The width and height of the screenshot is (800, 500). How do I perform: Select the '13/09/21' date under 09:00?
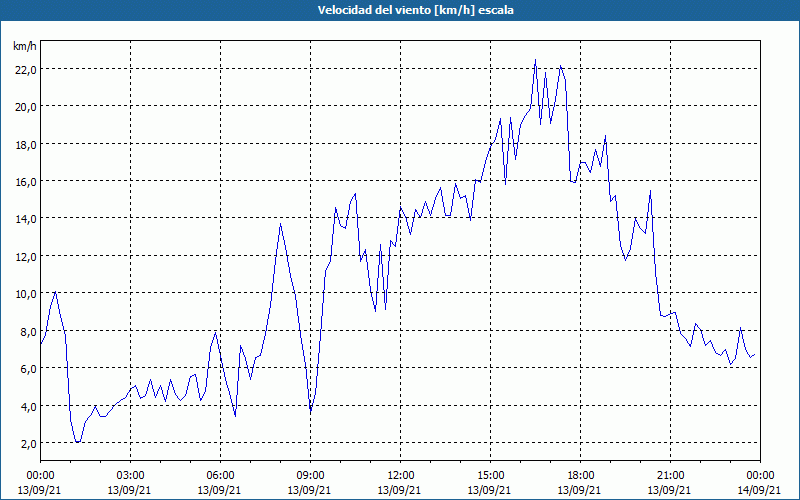310,490
